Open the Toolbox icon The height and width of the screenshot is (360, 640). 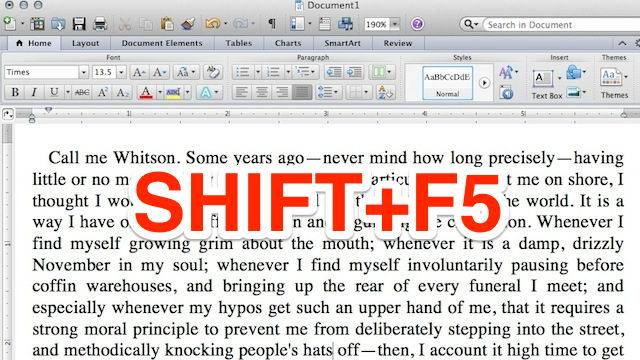(x=325, y=24)
